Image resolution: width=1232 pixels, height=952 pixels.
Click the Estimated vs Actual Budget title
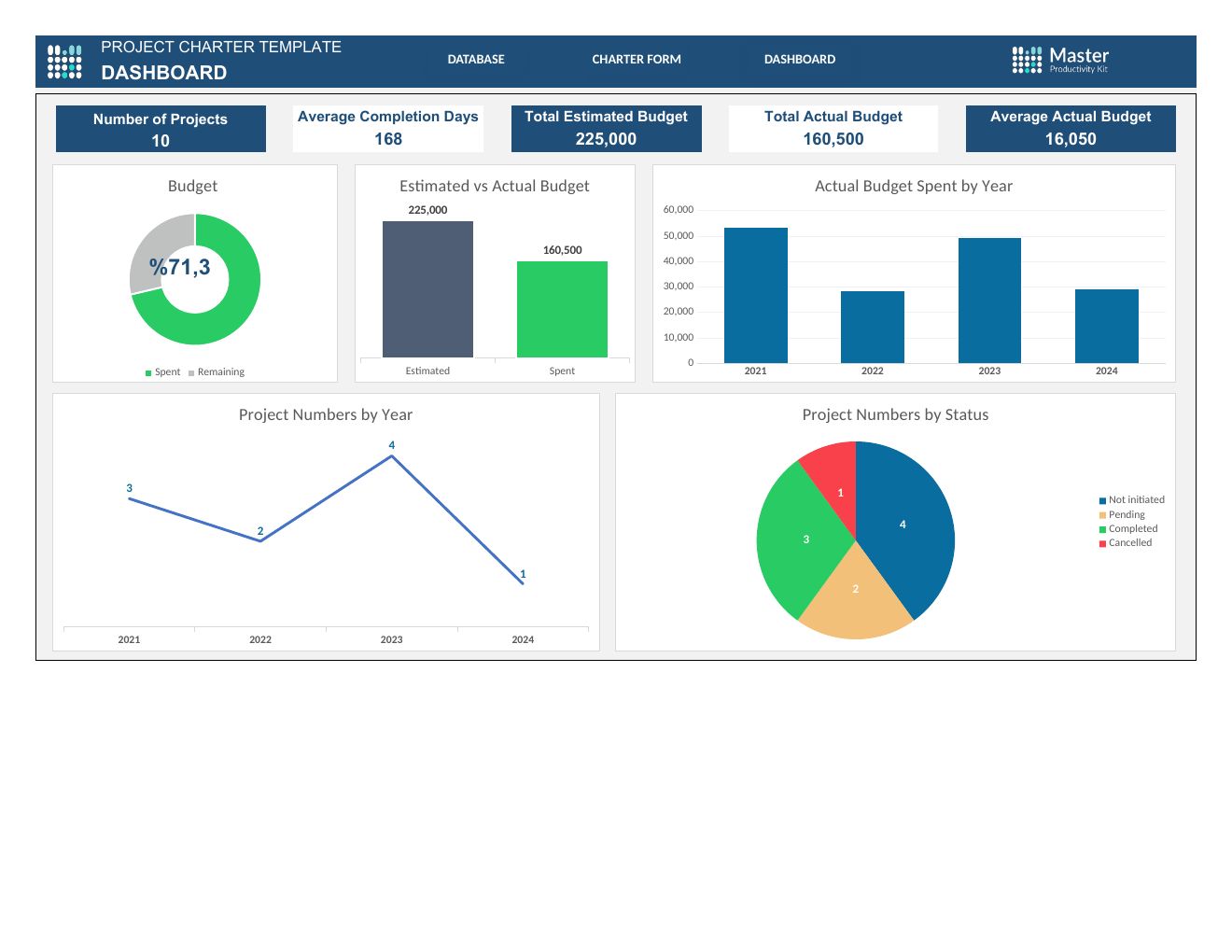495,187
